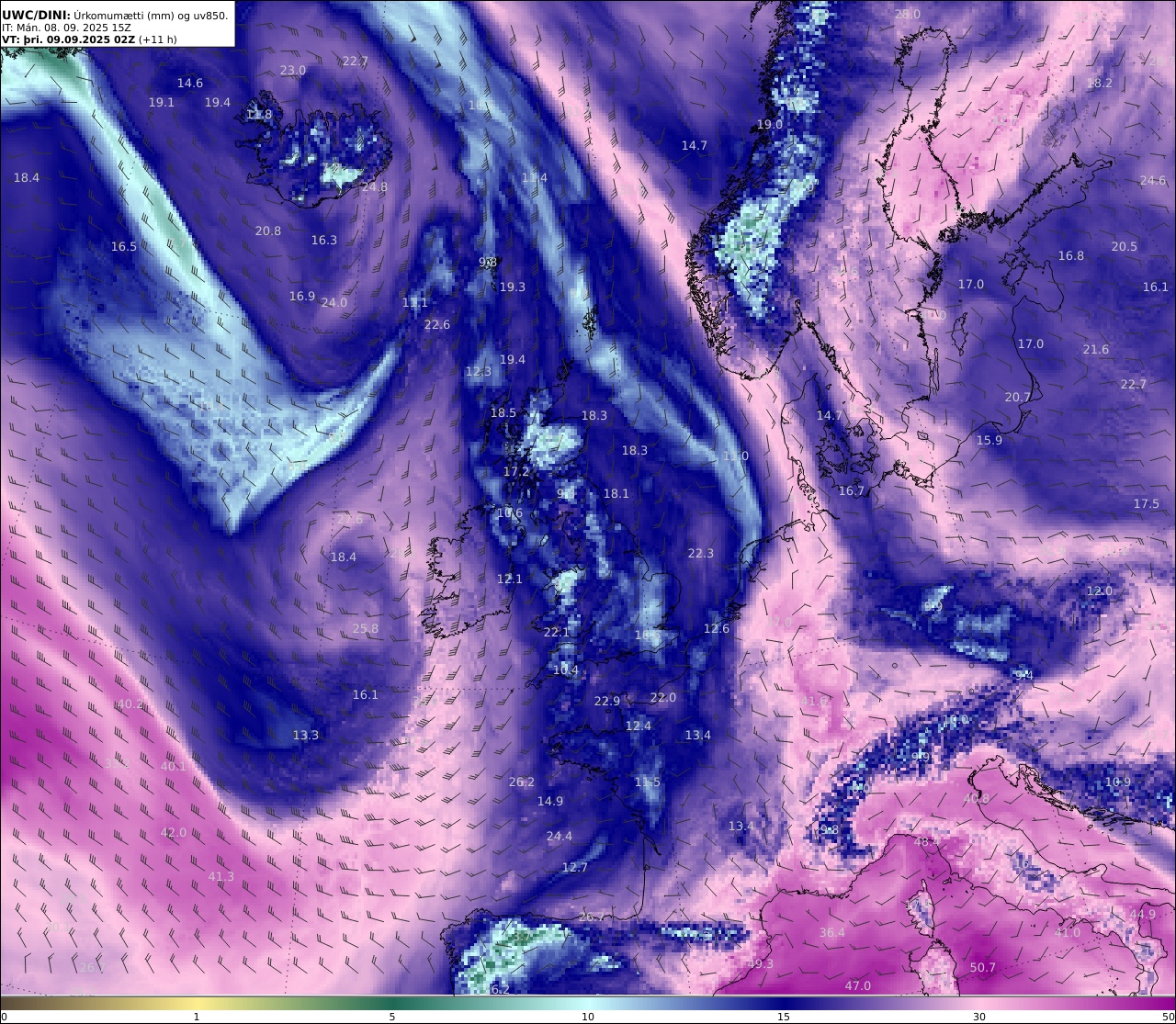Click the VT valid time 09.09.2025 02Z line
The height and width of the screenshot is (1024, 1176).
pos(90,39)
